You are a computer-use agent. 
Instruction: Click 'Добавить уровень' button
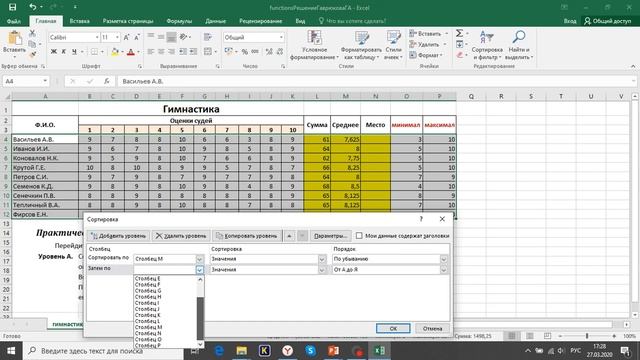point(118,236)
